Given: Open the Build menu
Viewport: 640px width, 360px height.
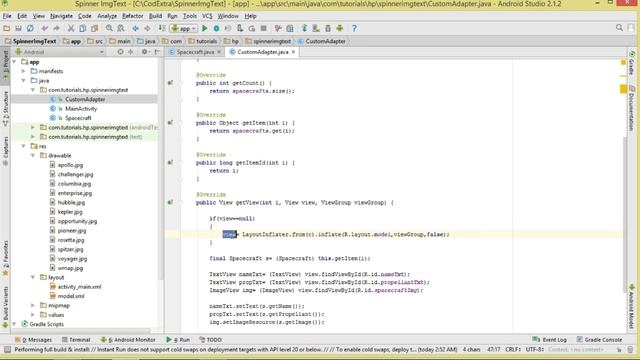Looking at the screenshot, I should pyautogui.click(x=155, y=16).
